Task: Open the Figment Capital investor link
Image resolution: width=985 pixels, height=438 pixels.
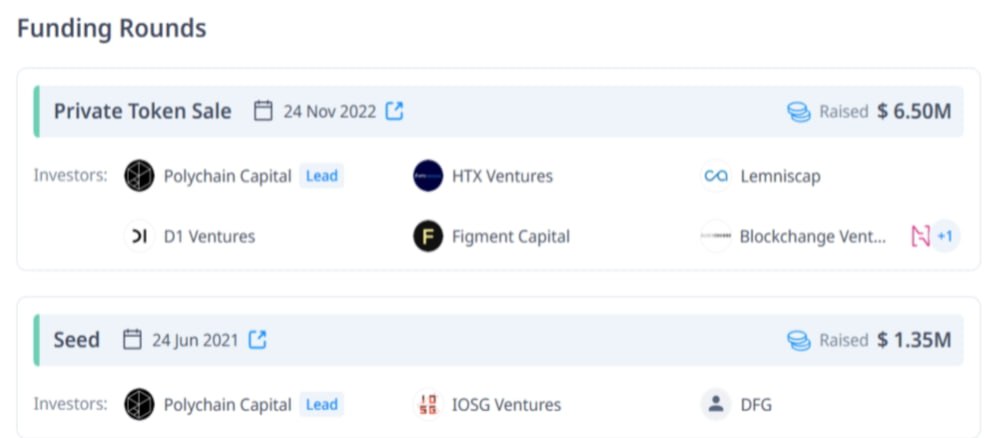Action: point(511,237)
